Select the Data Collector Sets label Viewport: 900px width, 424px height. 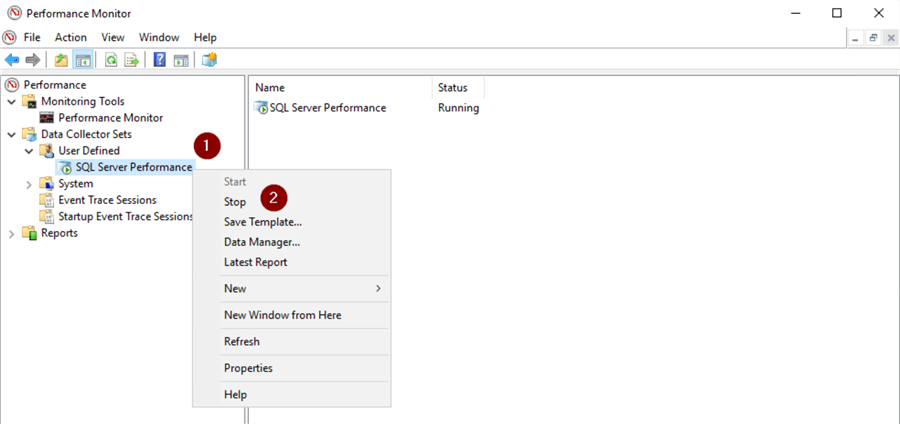pos(86,134)
